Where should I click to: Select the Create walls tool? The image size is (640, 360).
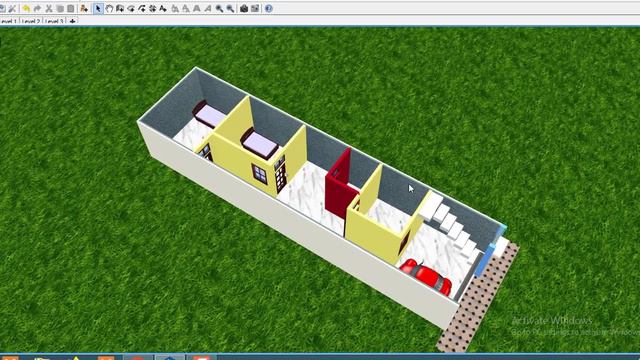coord(120,8)
